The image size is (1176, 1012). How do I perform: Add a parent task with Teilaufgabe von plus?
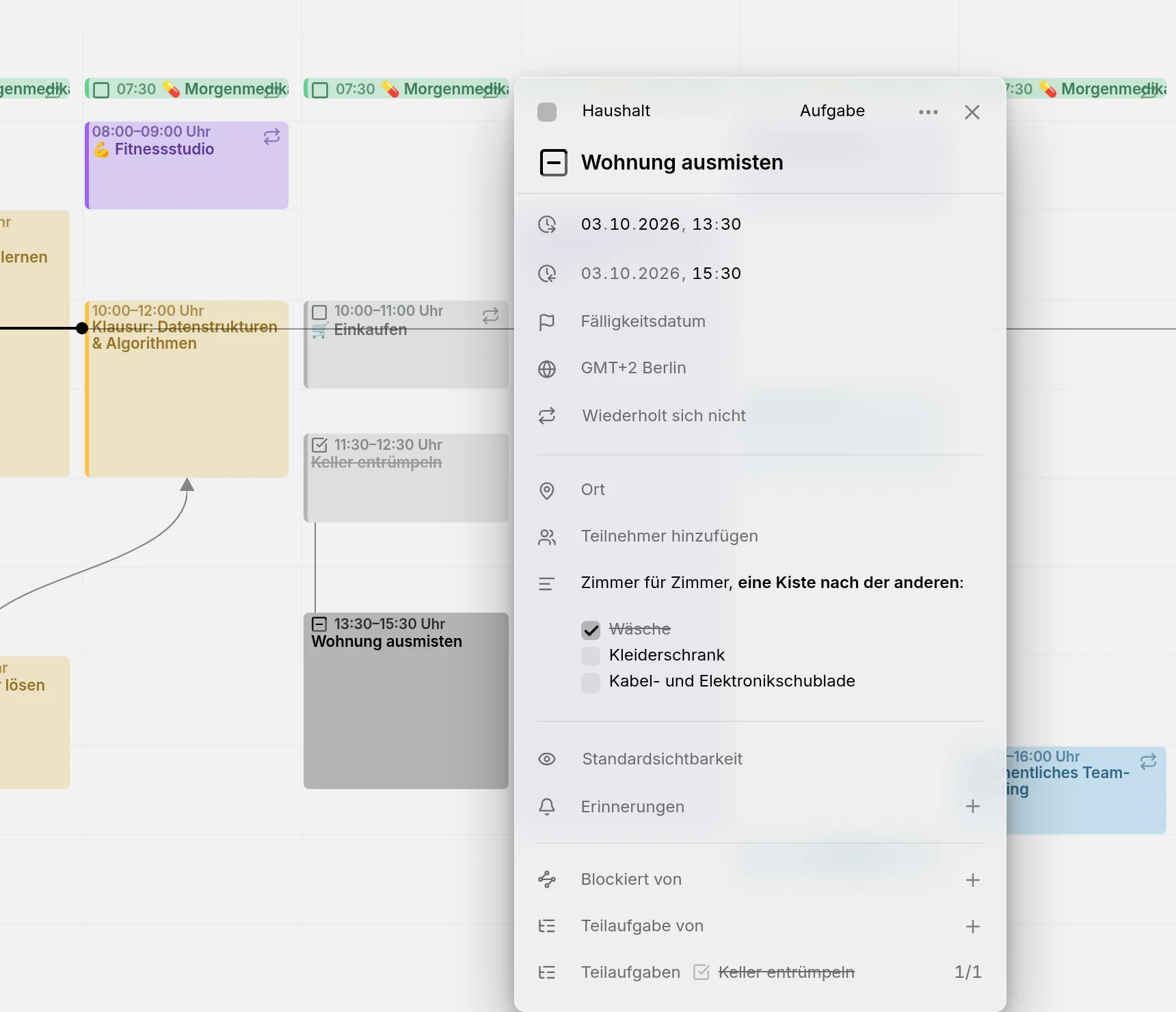pos(972,927)
